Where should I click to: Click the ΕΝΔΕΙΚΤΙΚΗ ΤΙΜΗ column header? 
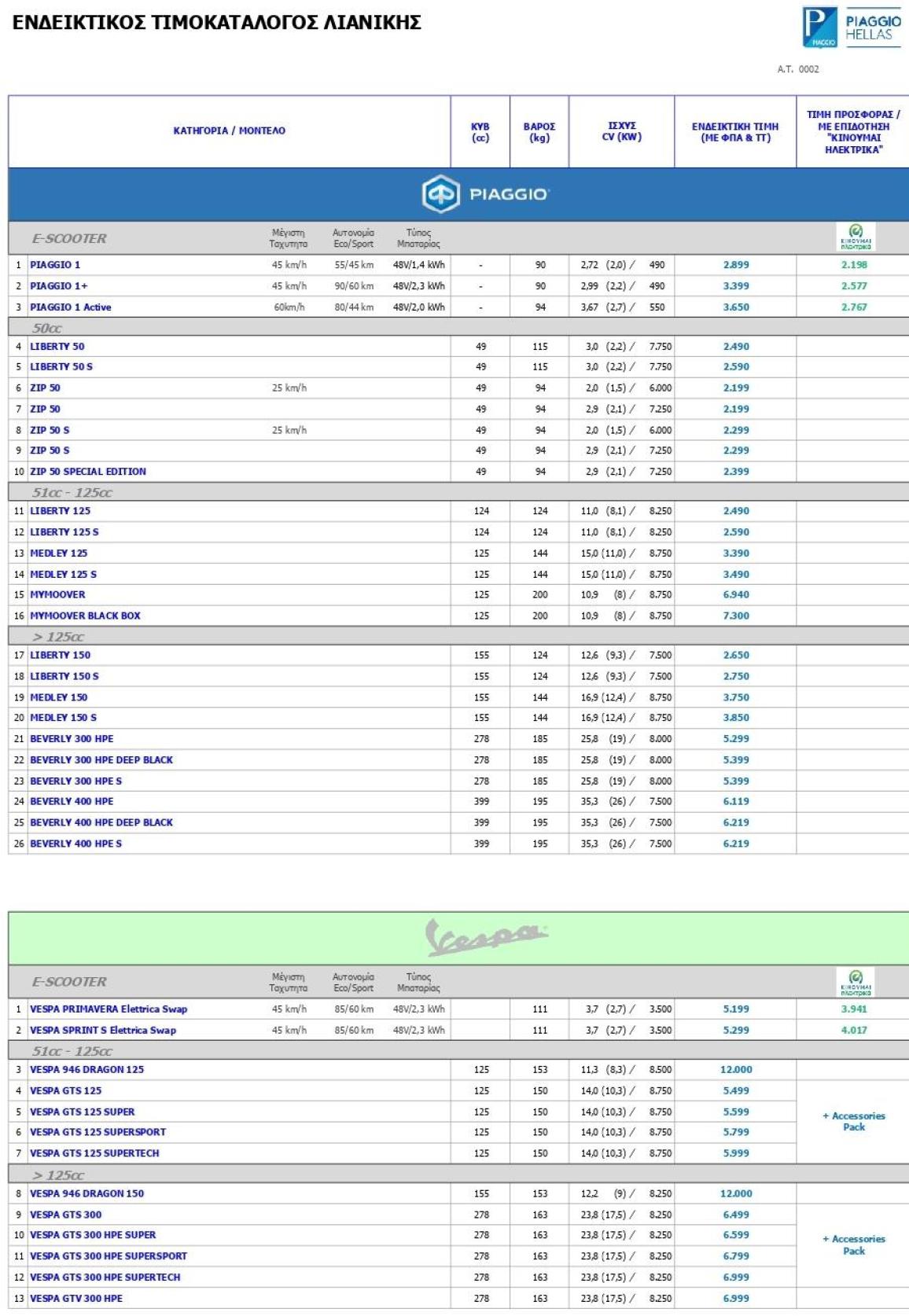click(x=734, y=132)
